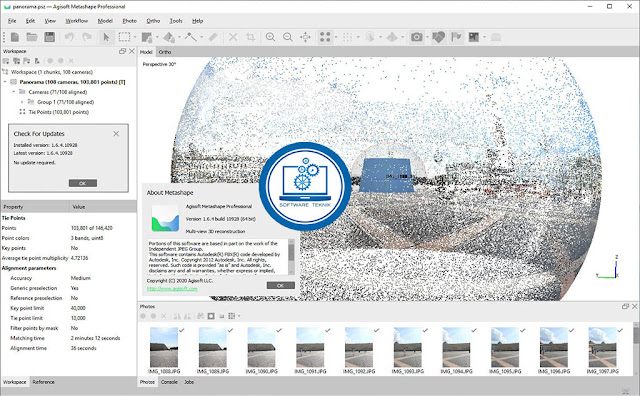Click the Show Images picture icon
Image resolution: width=640 pixels, height=396 pixels.
pyautogui.click(x=474, y=37)
